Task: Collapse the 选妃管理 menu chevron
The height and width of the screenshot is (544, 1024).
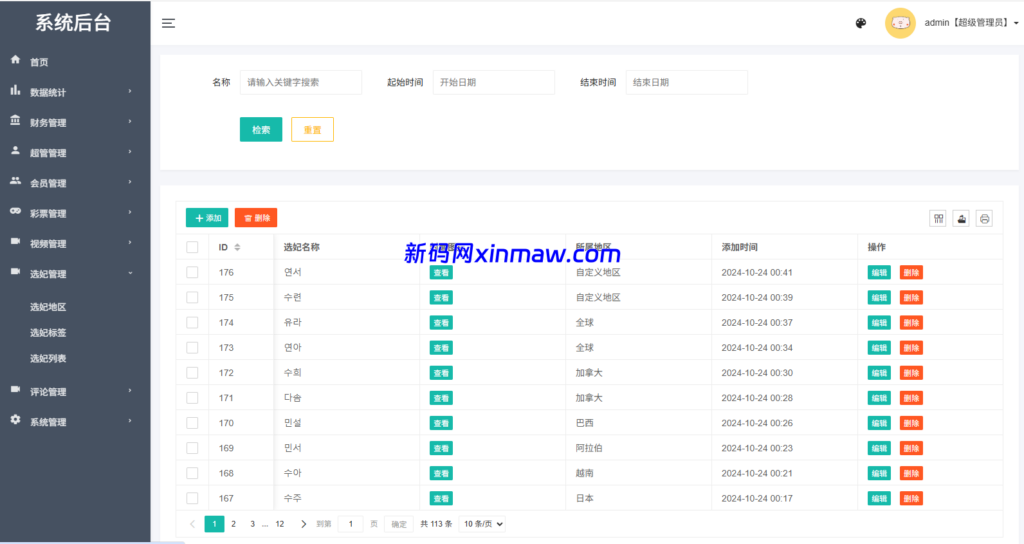Action: [130, 273]
